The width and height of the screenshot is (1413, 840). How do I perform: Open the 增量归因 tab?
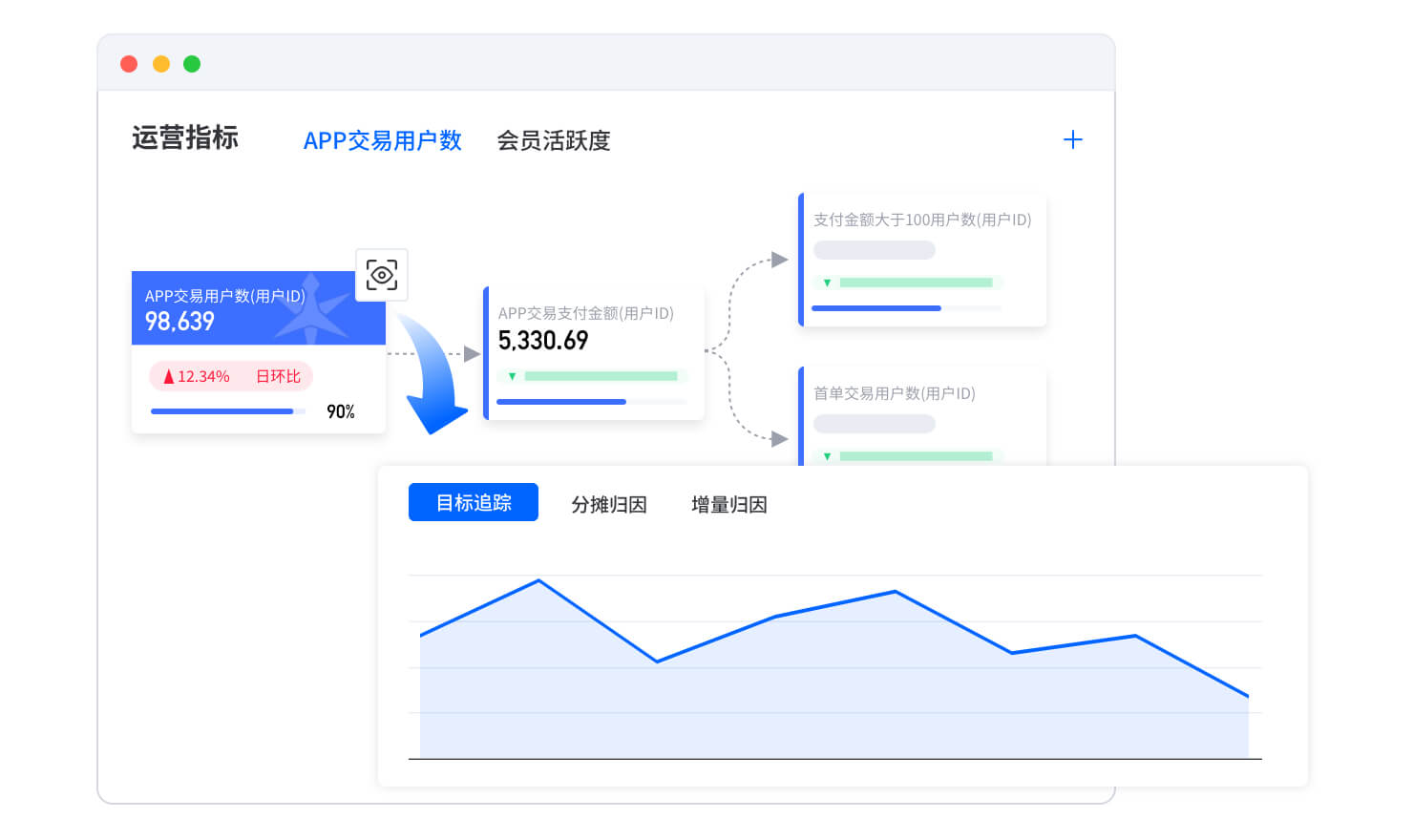pyautogui.click(x=728, y=504)
